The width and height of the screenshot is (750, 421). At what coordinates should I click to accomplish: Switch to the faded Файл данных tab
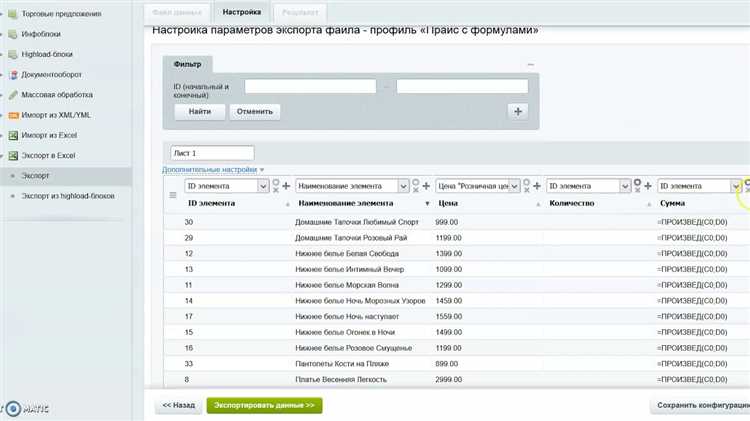[176, 12]
